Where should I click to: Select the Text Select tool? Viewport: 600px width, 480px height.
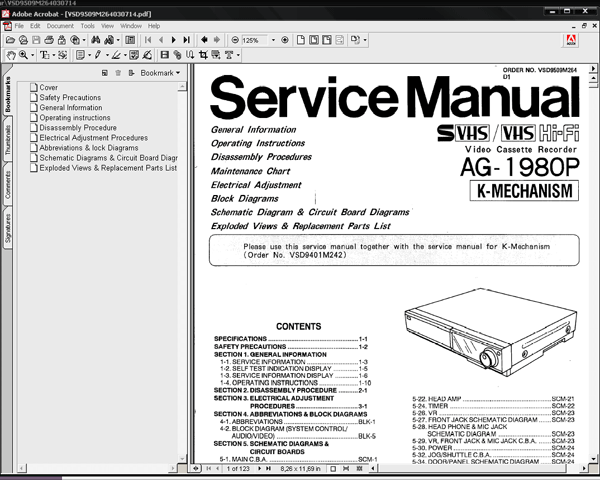44,56
